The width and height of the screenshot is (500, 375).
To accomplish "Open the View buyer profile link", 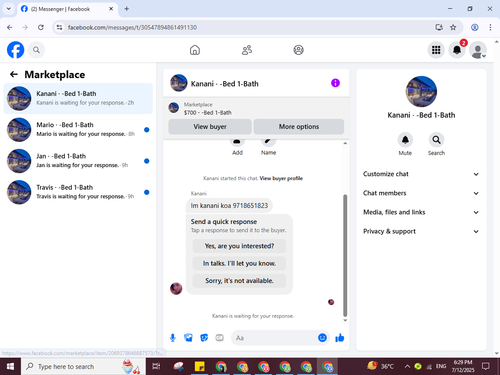I will [x=281, y=178].
